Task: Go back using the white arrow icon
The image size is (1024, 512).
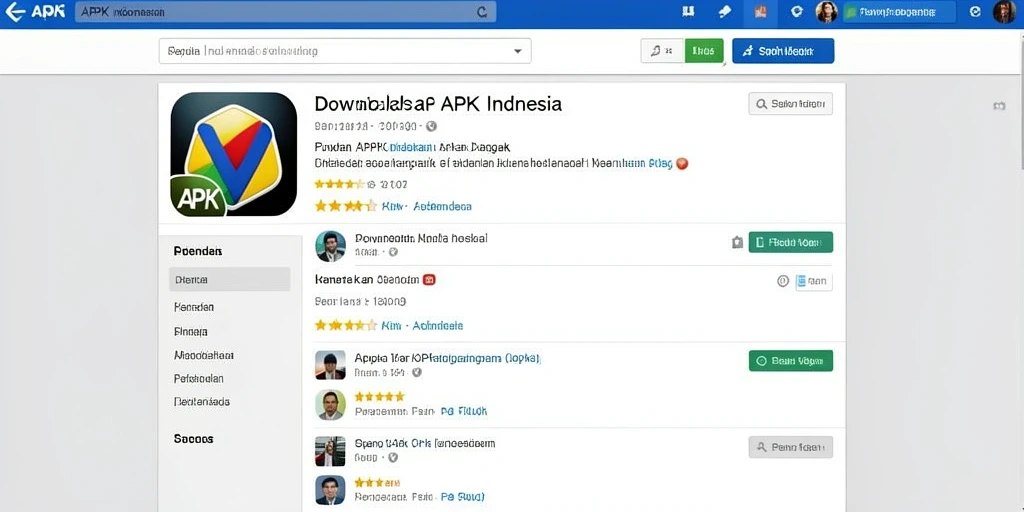Action: point(15,12)
